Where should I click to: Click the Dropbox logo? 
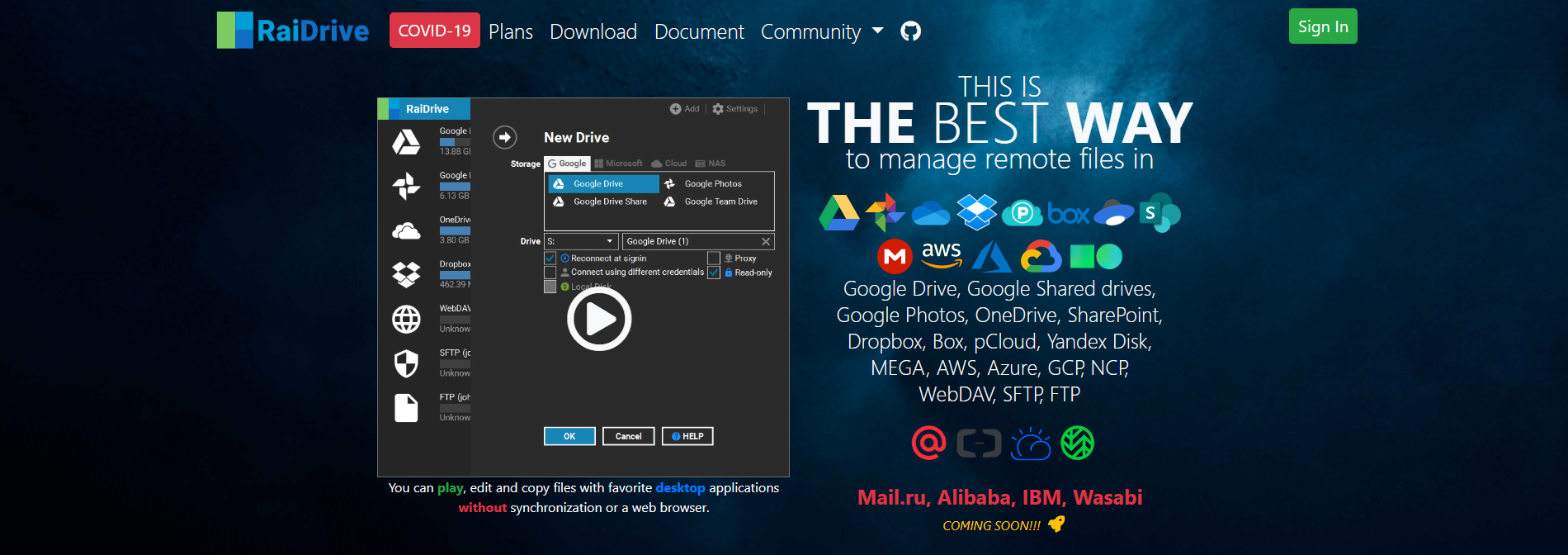pyautogui.click(x=977, y=212)
